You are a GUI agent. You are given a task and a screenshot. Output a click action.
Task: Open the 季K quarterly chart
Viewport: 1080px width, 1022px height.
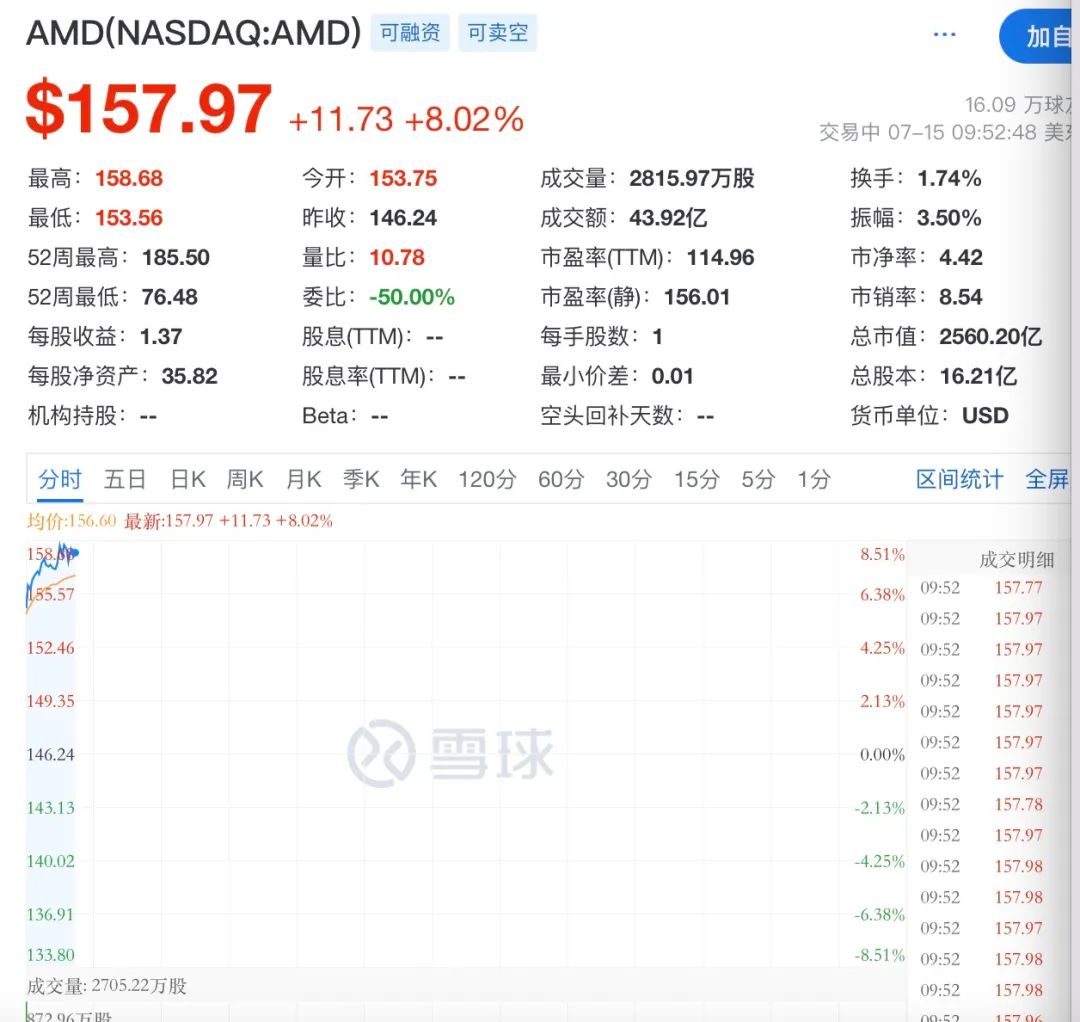(360, 479)
